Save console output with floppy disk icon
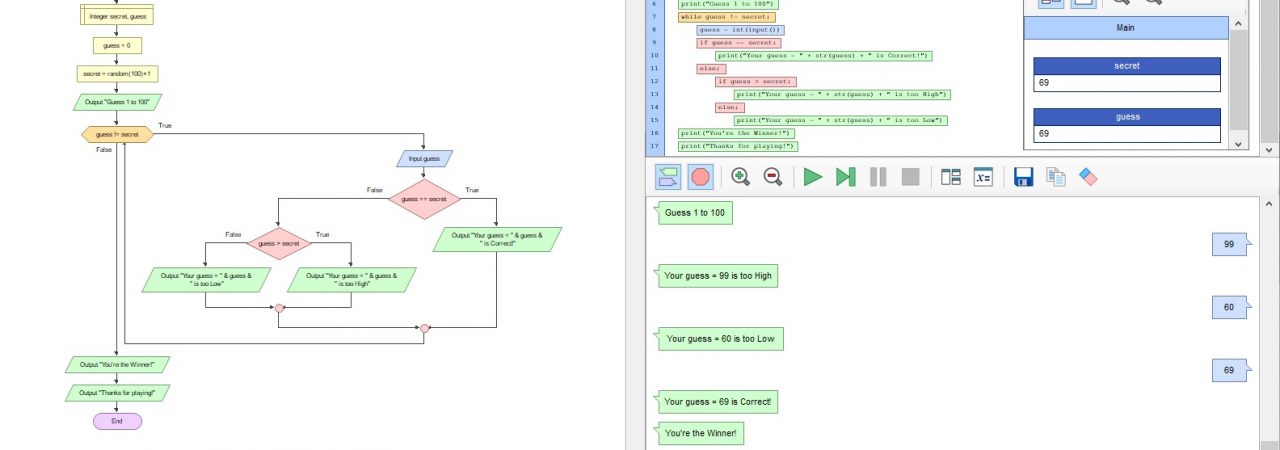 point(1023,177)
